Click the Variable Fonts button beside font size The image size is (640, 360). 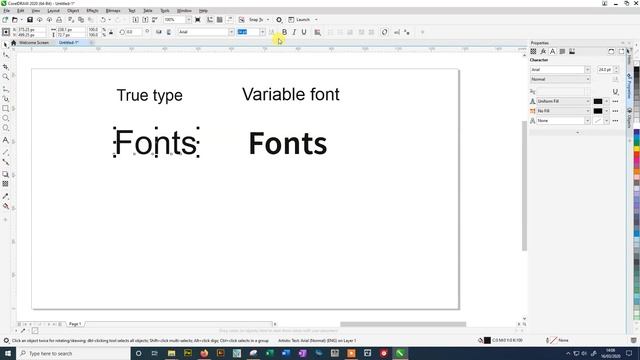click(271, 32)
